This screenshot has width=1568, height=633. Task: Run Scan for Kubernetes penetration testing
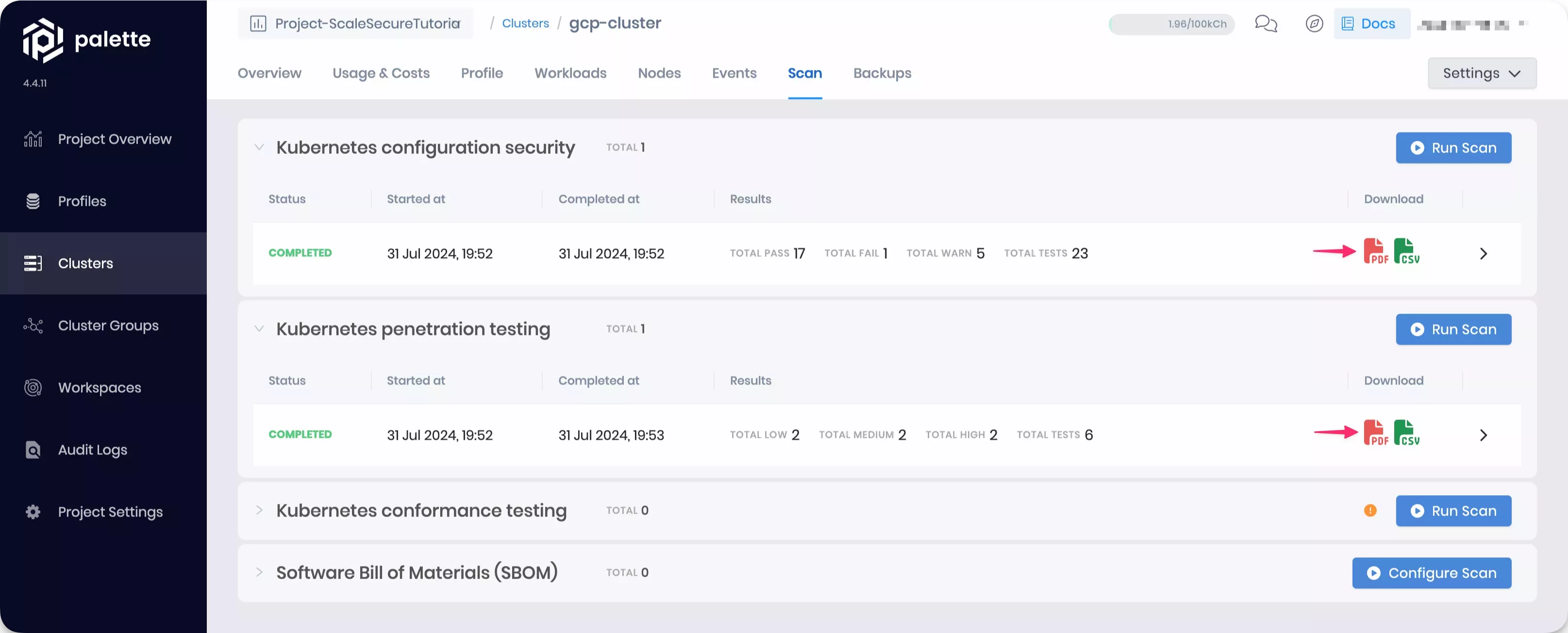[x=1453, y=329]
